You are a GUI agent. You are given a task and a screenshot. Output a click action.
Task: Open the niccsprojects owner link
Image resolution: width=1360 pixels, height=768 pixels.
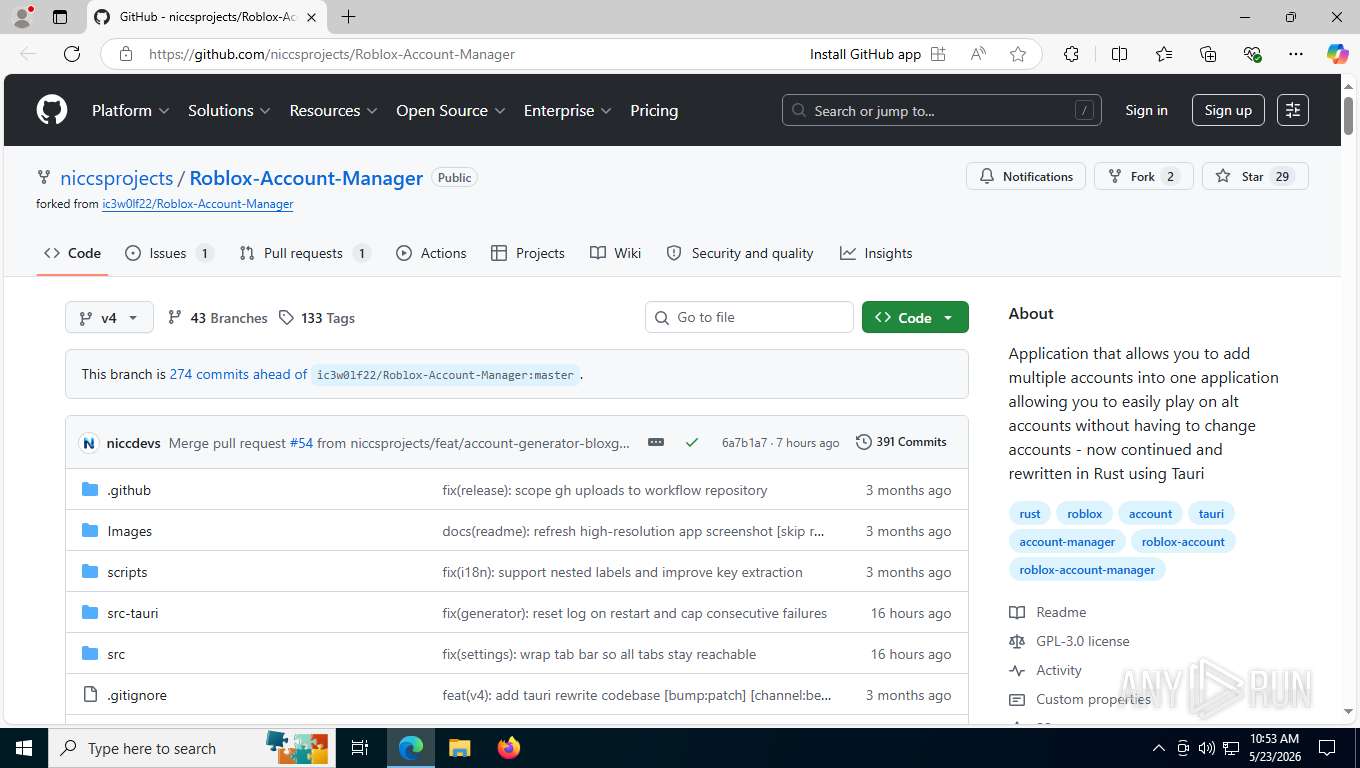tap(117, 178)
